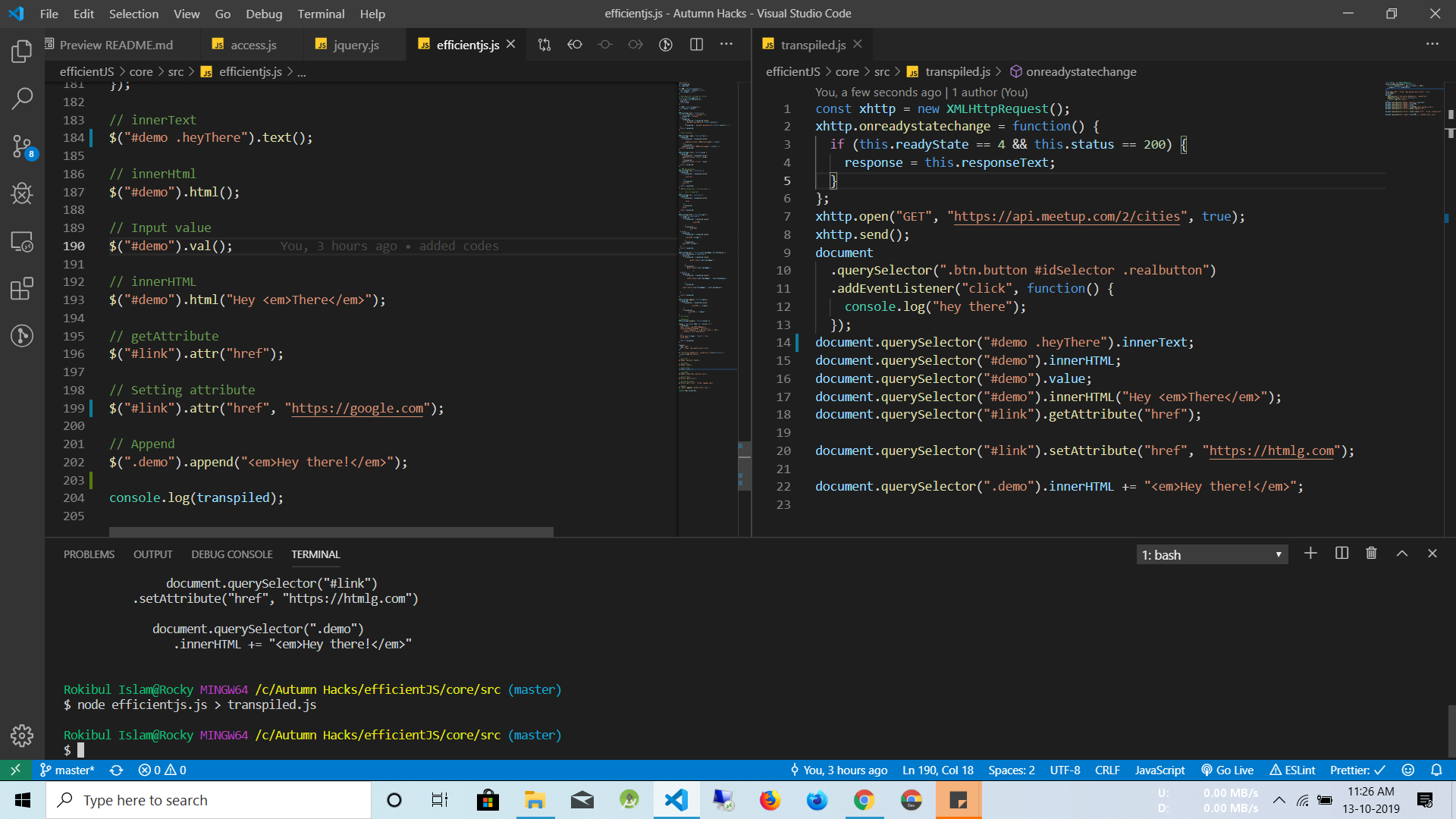Open the Explorer view in activity bar

tap(22, 52)
